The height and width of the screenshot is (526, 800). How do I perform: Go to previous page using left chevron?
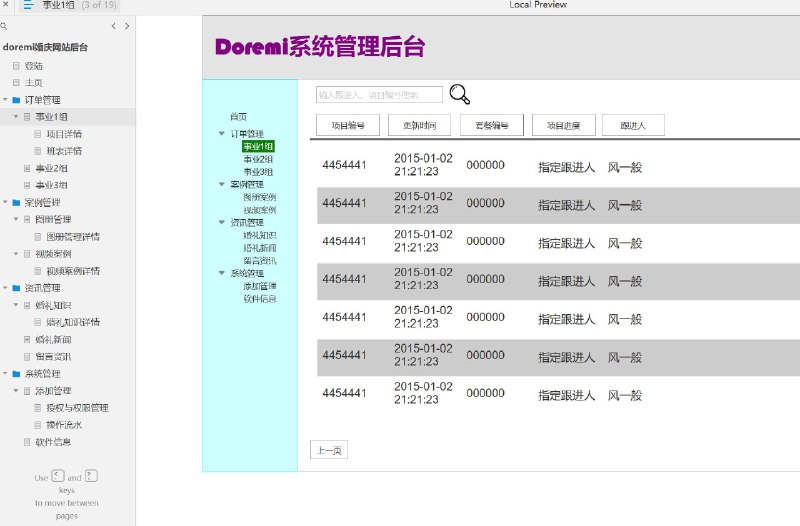(x=114, y=26)
